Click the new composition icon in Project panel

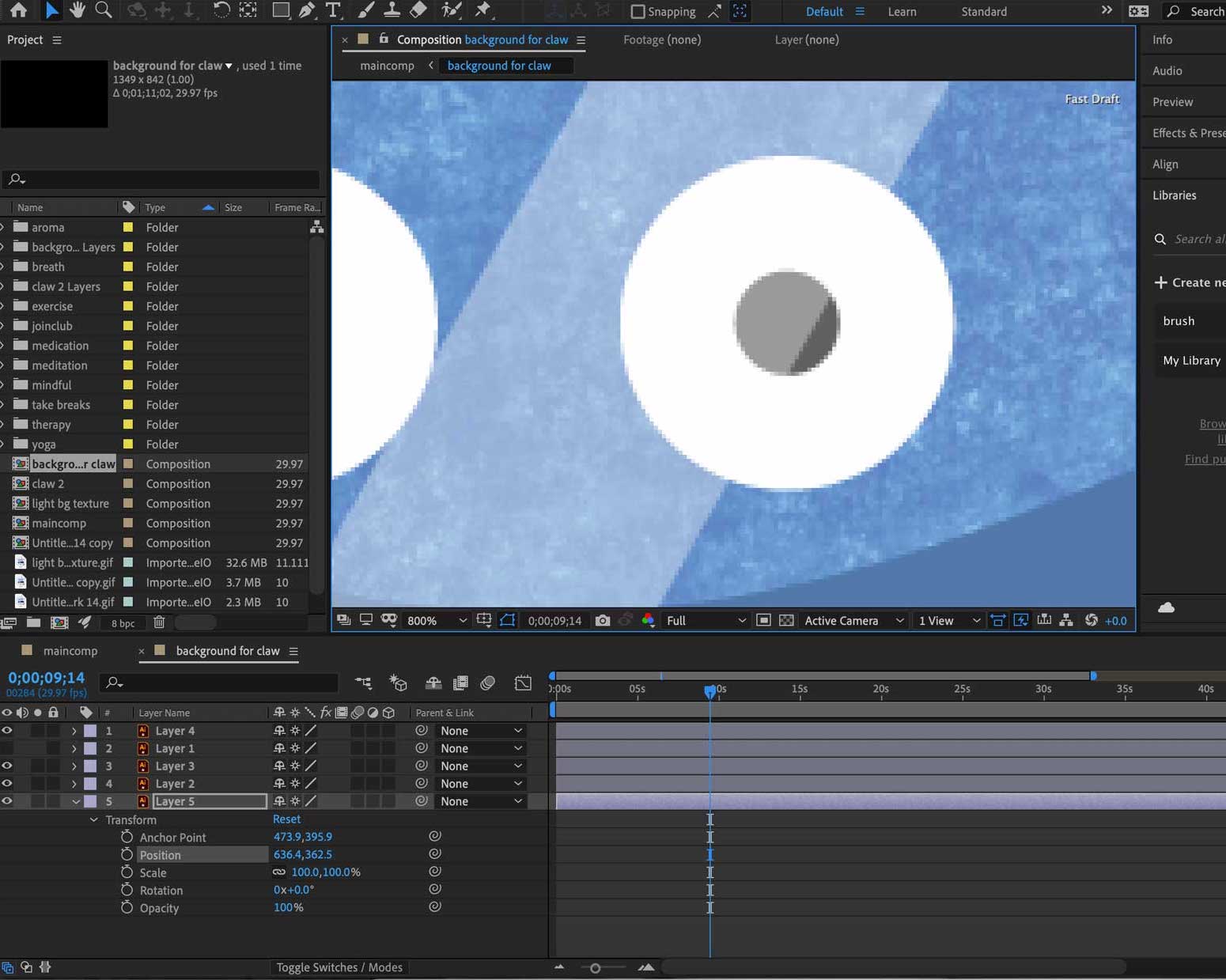click(59, 622)
